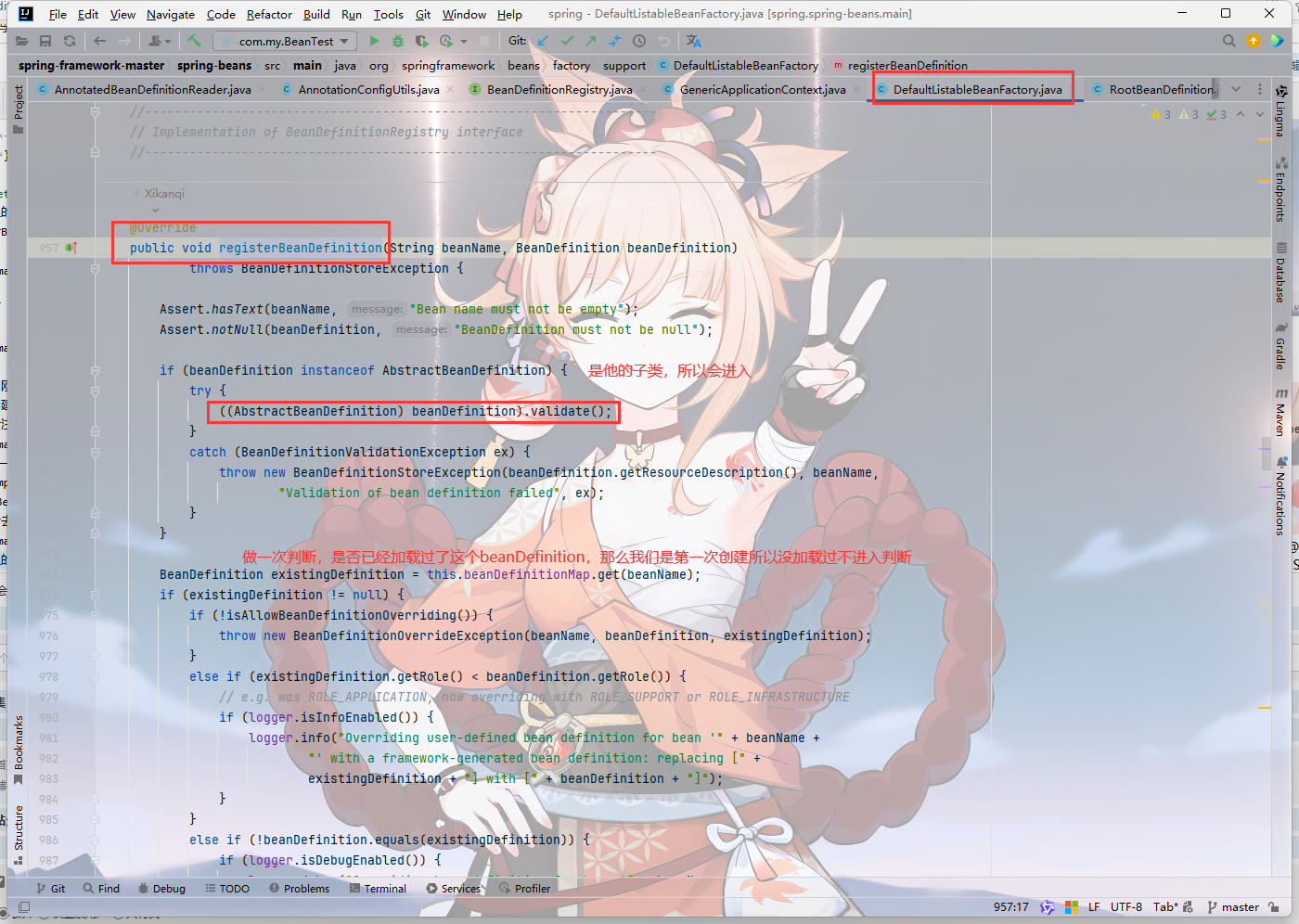Click the Git rollback icon

663,41
